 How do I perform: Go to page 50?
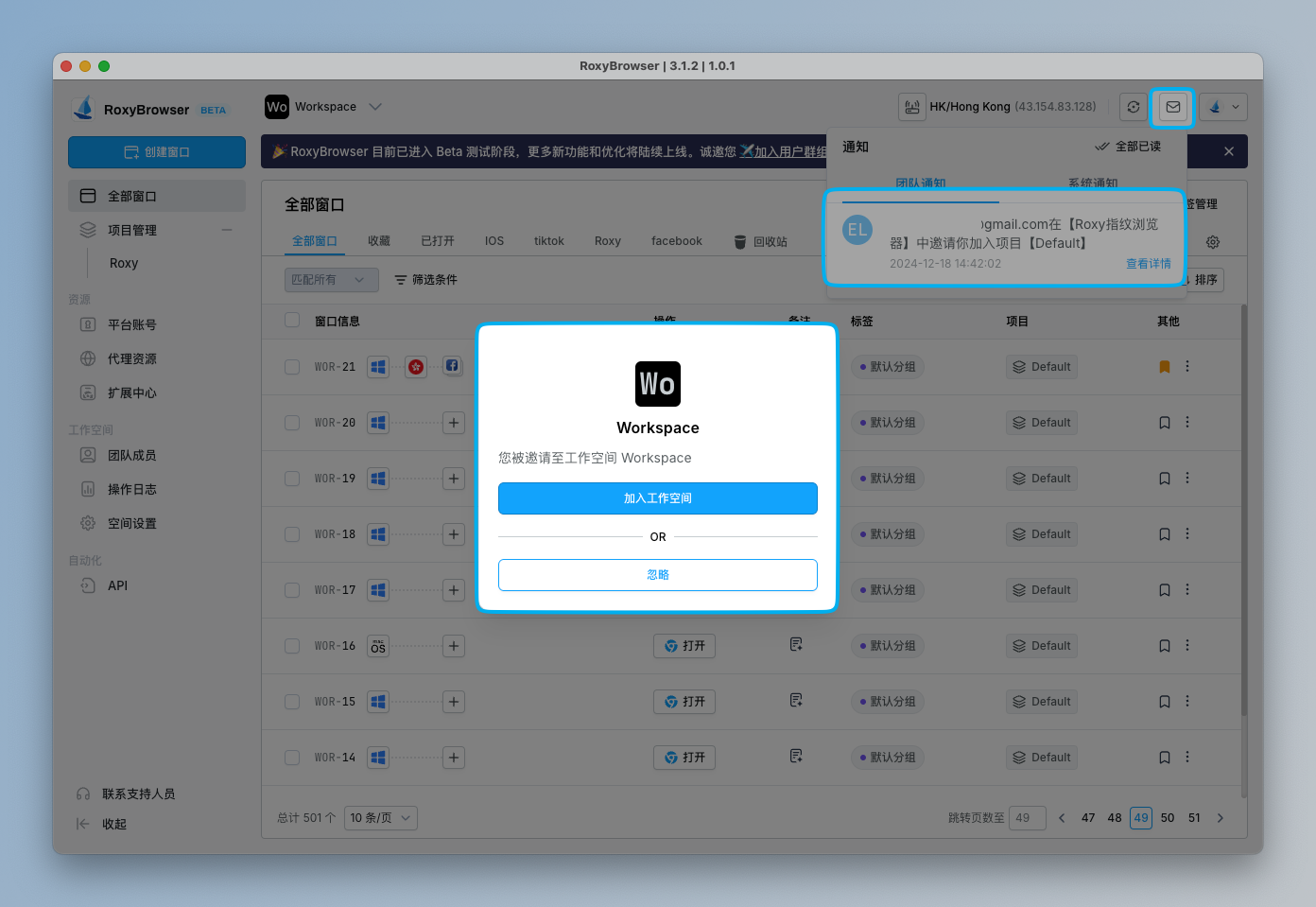point(1168,818)
